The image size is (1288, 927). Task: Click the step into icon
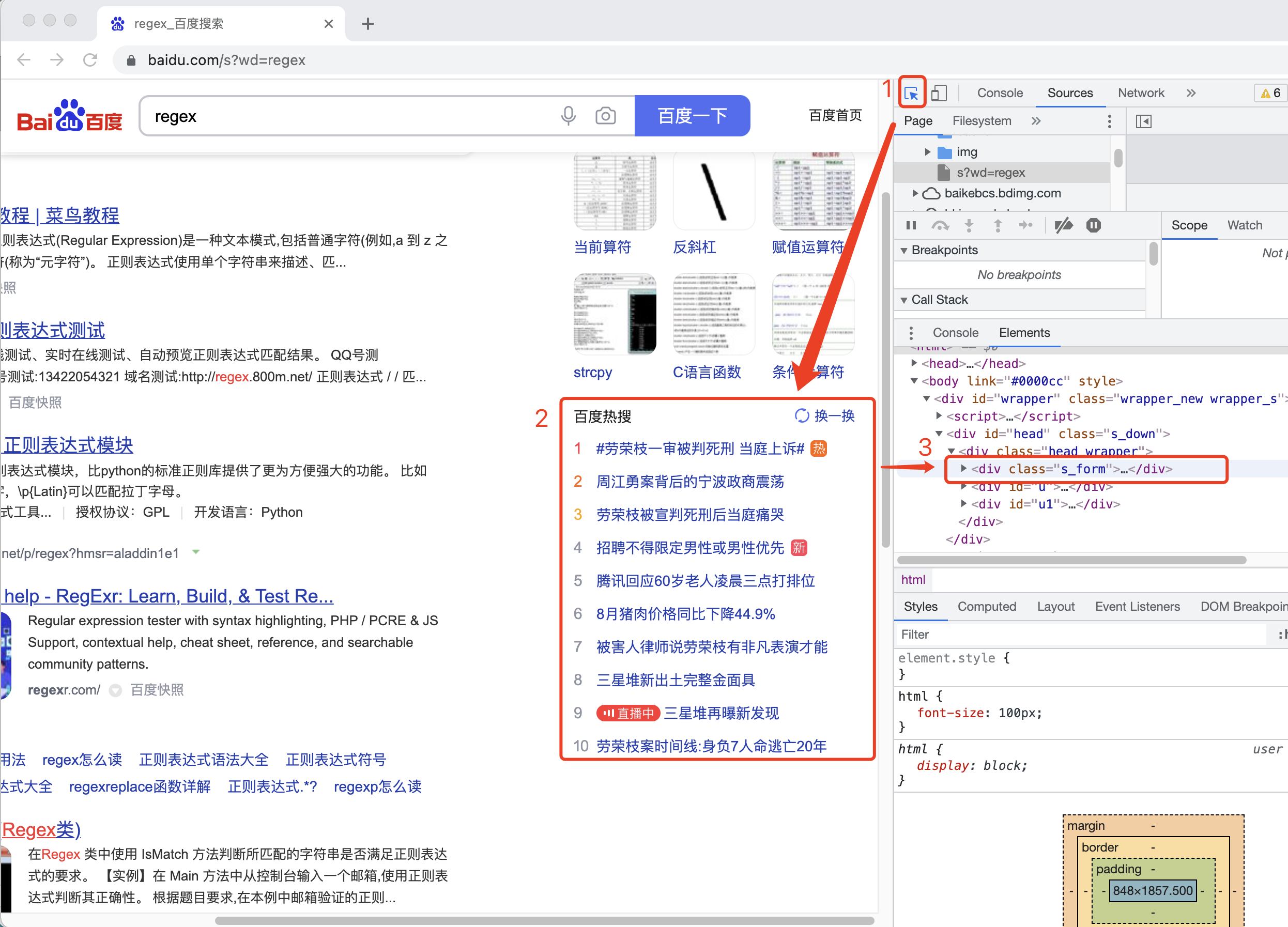click(969, 226)
